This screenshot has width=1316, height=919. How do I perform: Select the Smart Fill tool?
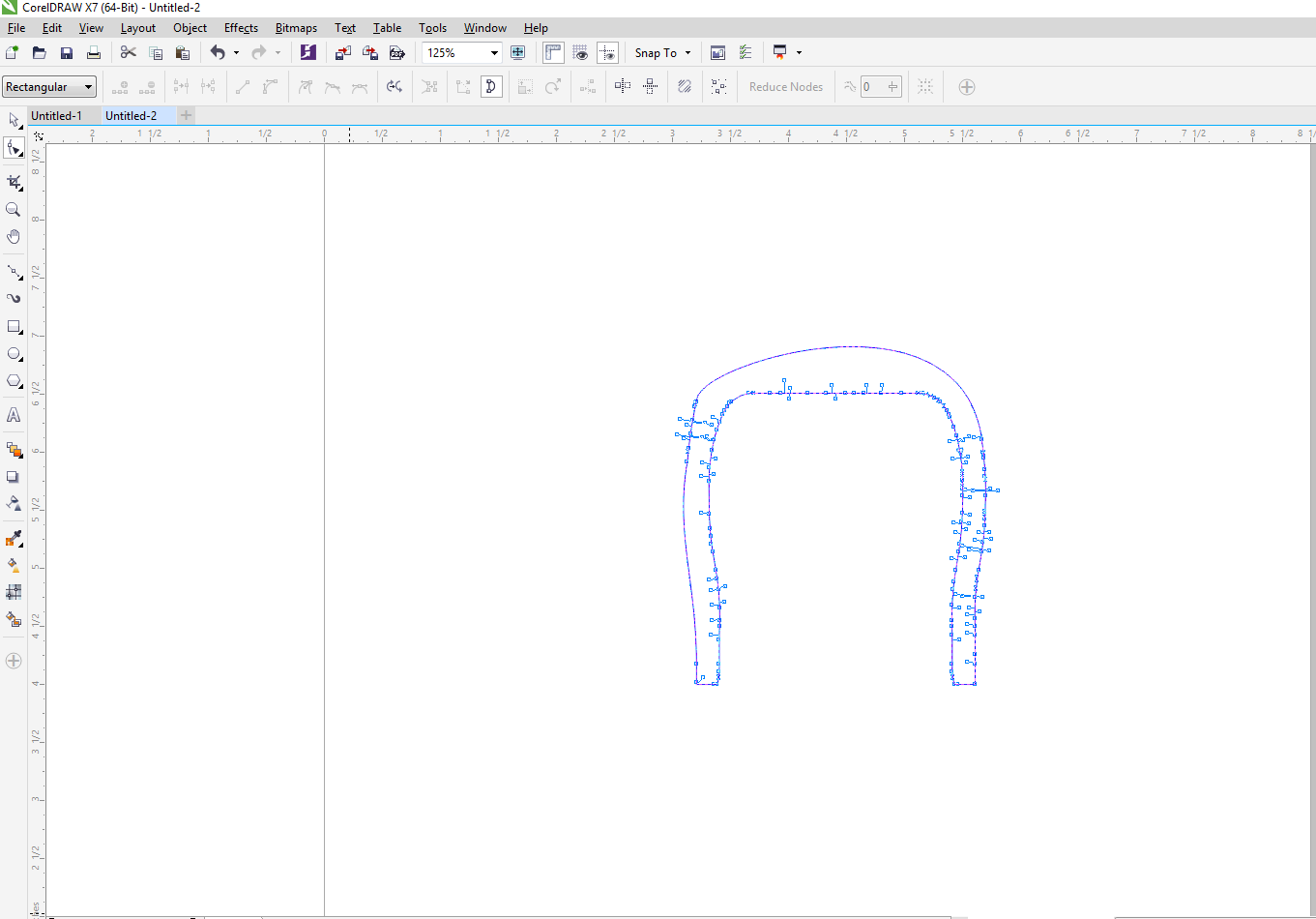[x=14, y=619]
